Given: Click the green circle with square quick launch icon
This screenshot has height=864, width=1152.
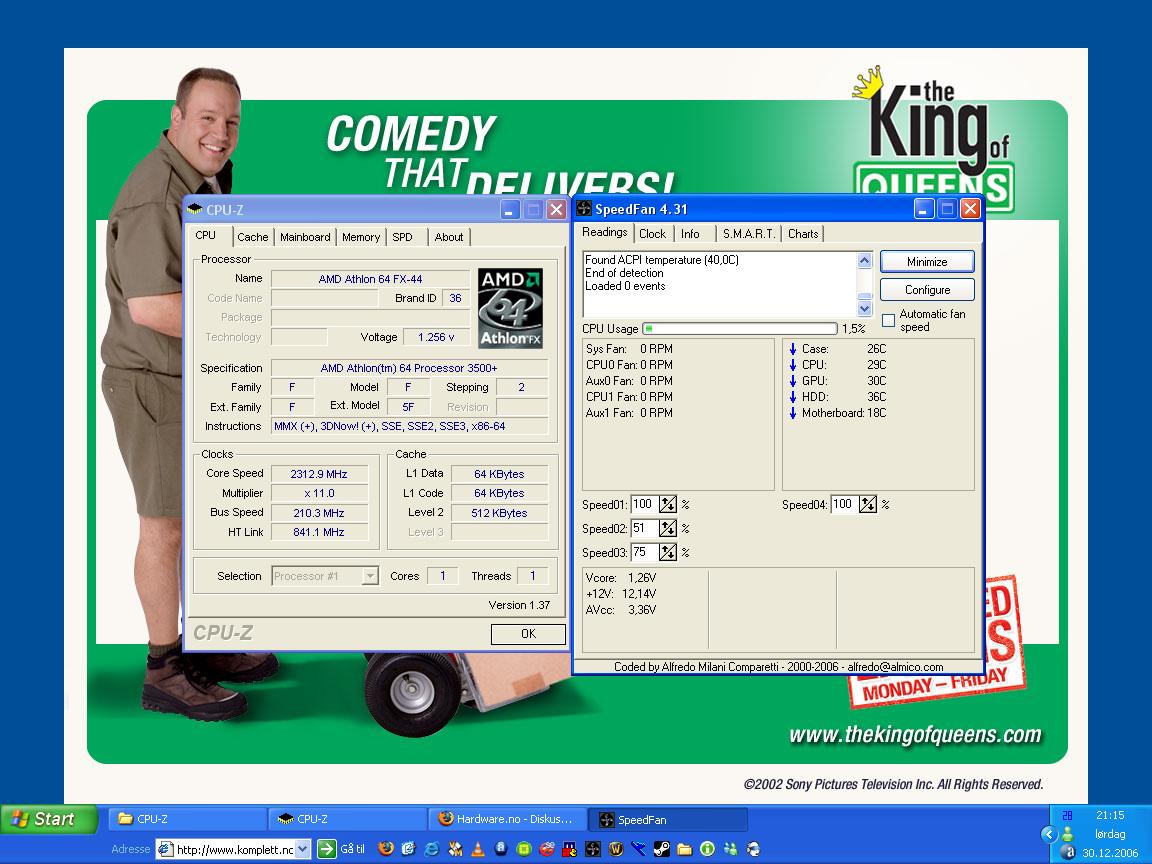Looking at the screenshot, I should pos(524,849).
